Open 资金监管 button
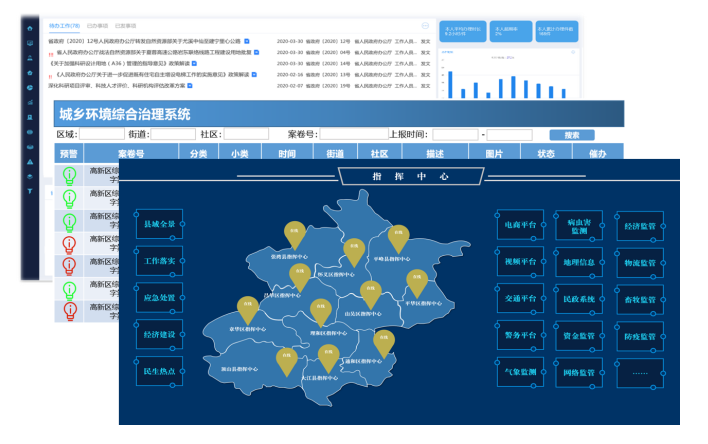This screenshot has width=708, height=444. 579,336
